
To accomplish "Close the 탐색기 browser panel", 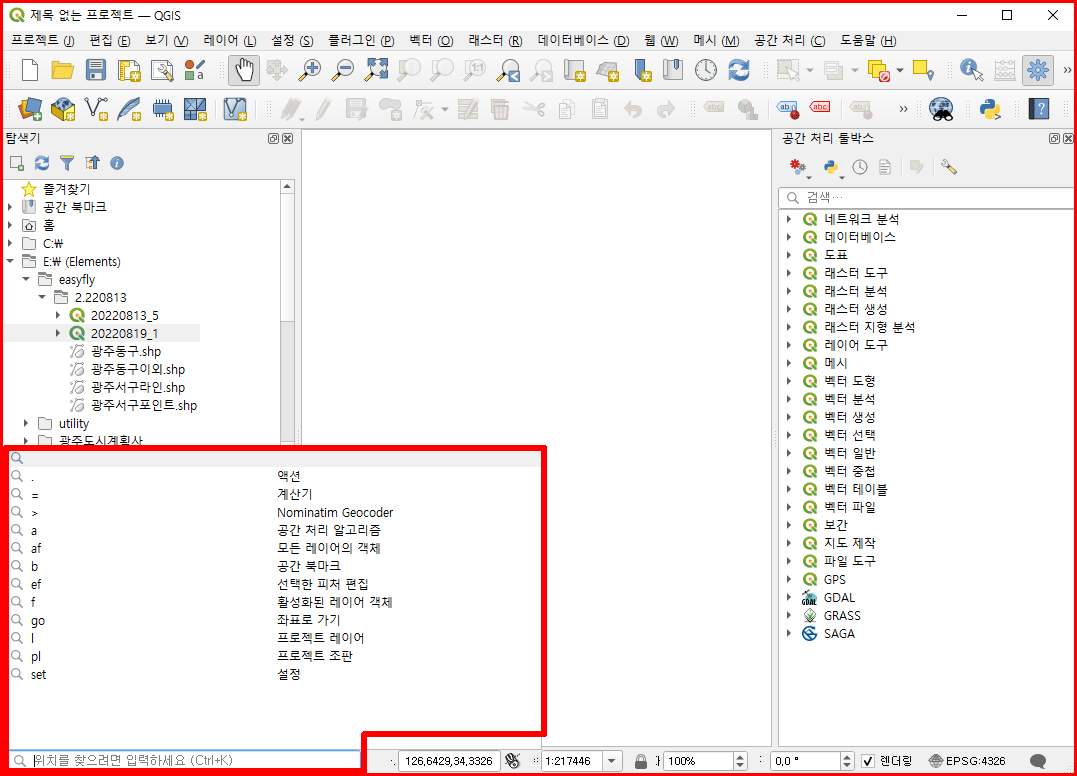I will click(x=288, y=139).
